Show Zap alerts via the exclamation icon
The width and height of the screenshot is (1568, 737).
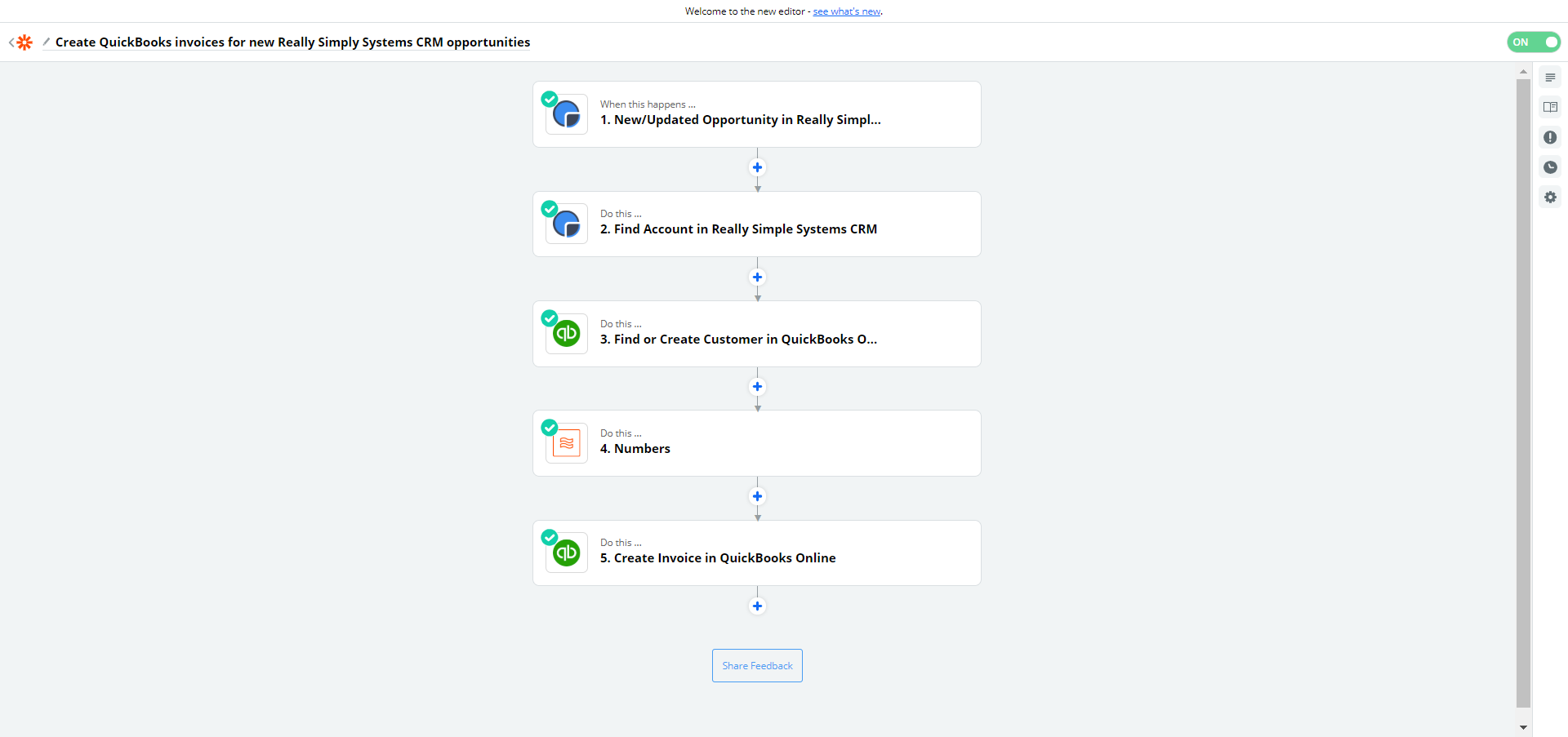point(1550,137)
